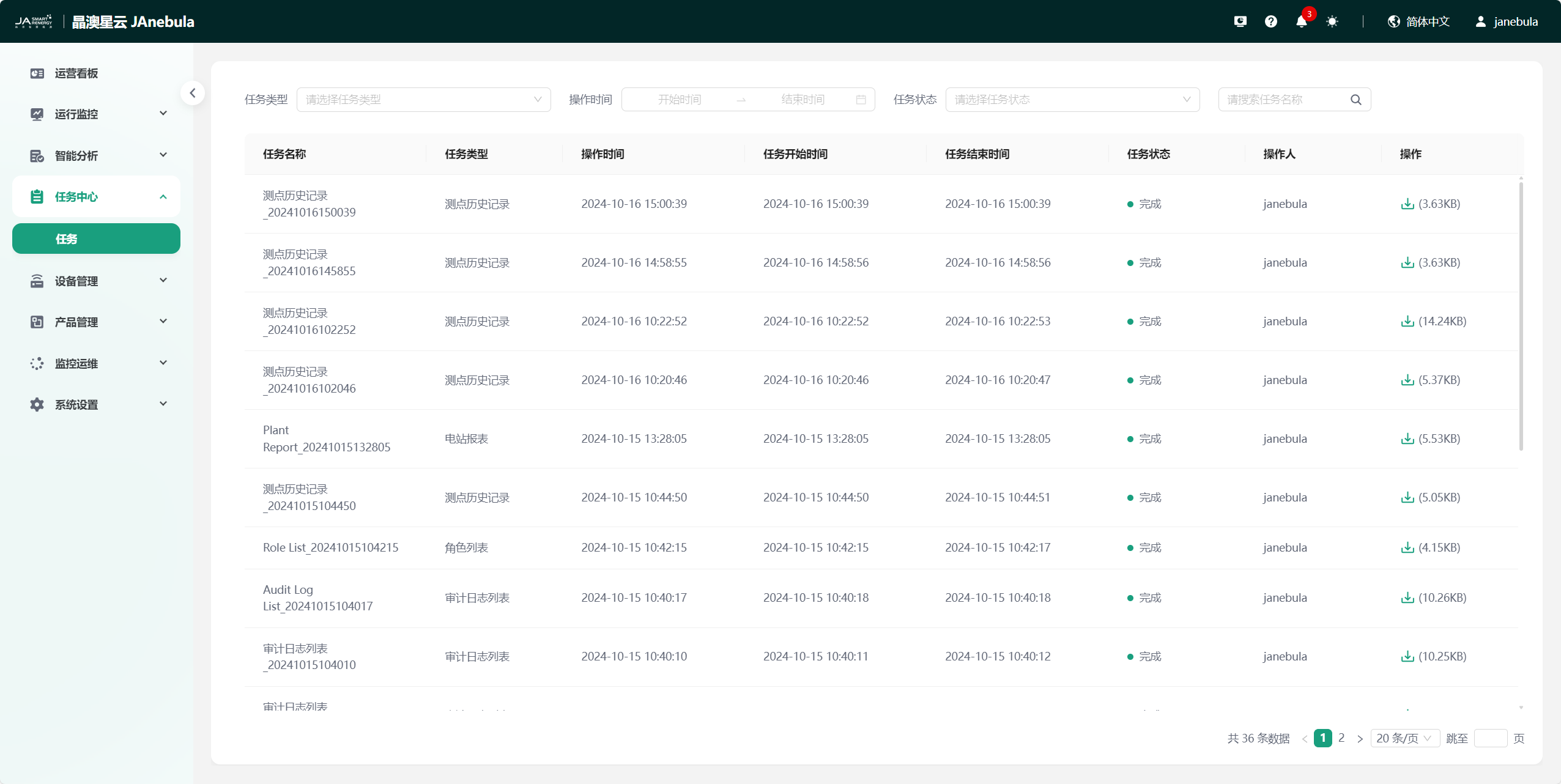Screen dimensions: 1561x784
Task: Click the notification bell icon
Action: coord(1301,22)
